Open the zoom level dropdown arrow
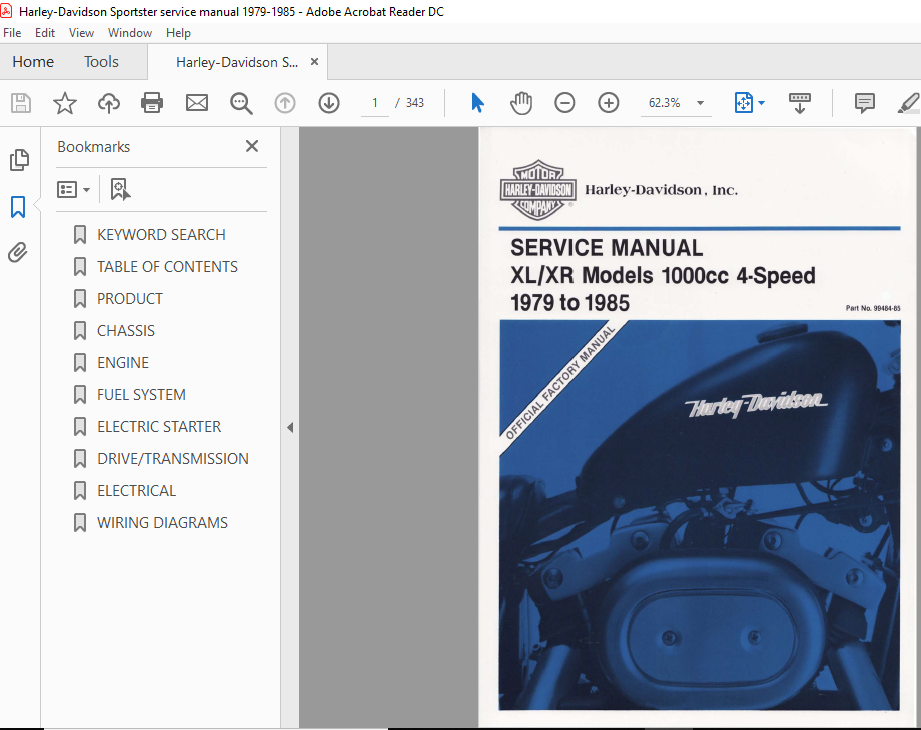921x730 pixels. click(700, 103)
